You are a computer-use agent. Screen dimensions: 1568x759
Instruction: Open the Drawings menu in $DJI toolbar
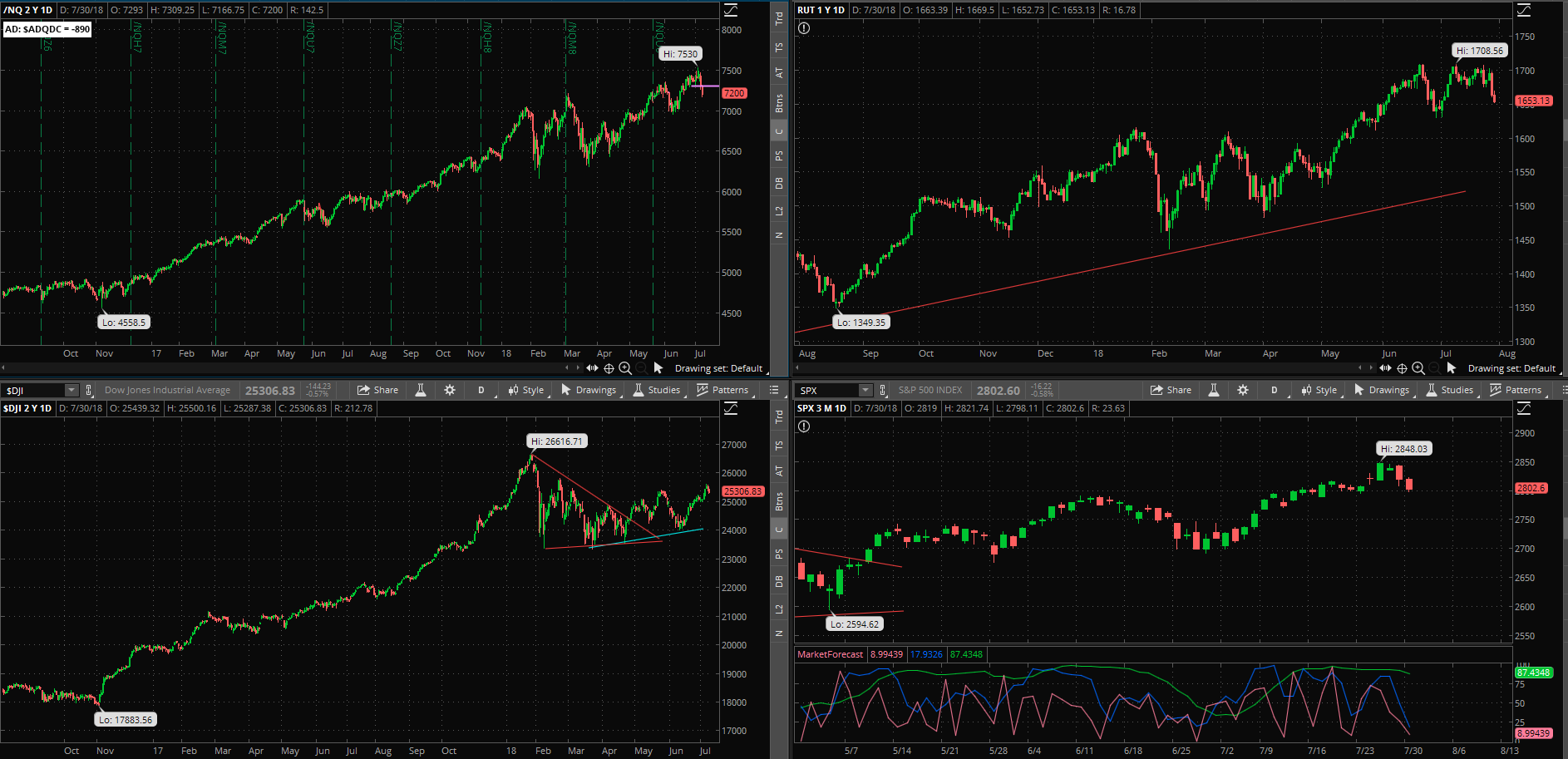589,390
